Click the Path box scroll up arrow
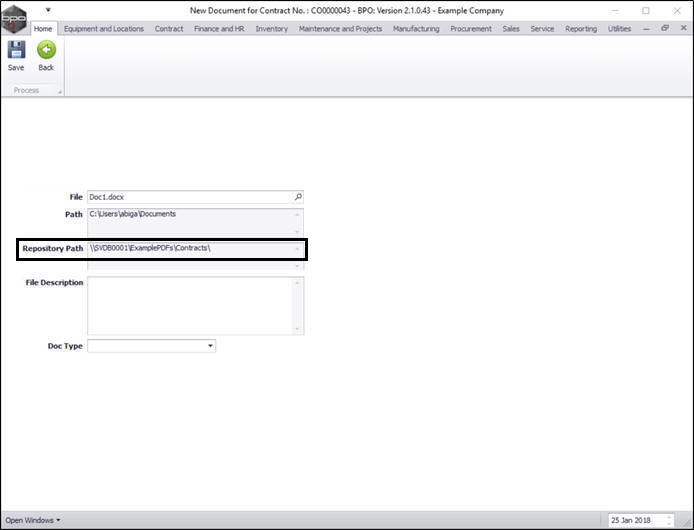694x530 pixels. [297, 214]
